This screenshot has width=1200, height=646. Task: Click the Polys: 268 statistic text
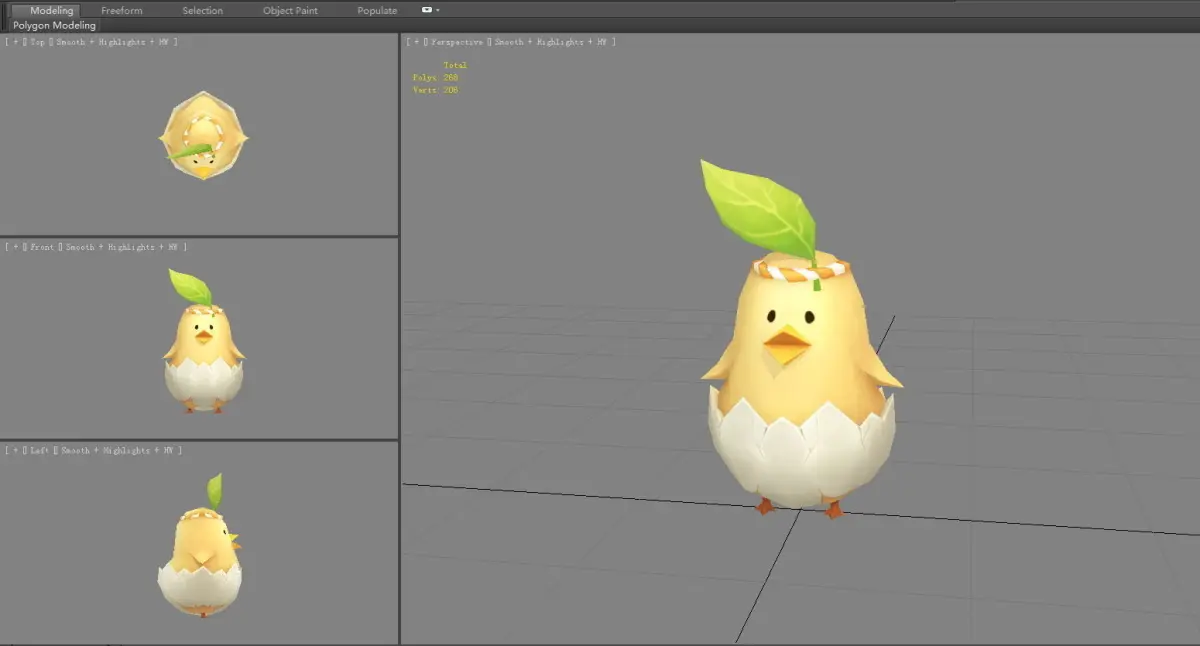coord(436,77)
